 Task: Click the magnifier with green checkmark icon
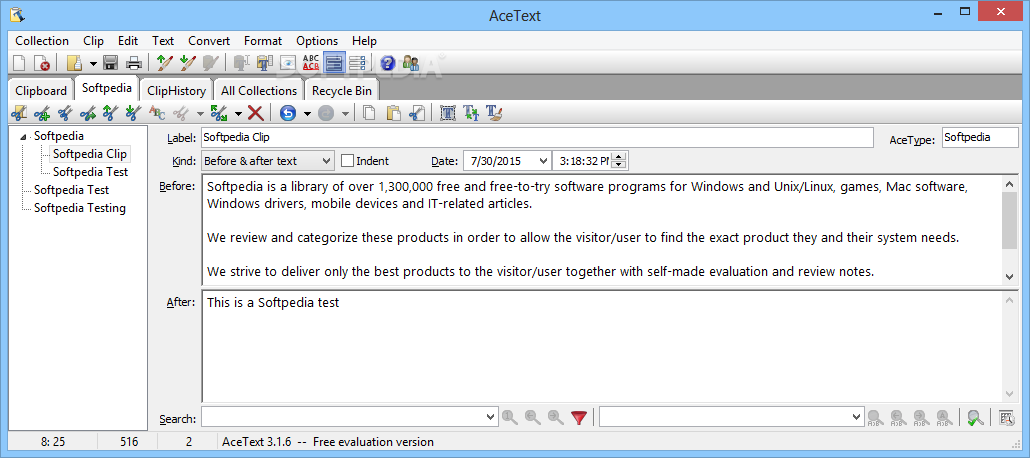tap(975, 417)
